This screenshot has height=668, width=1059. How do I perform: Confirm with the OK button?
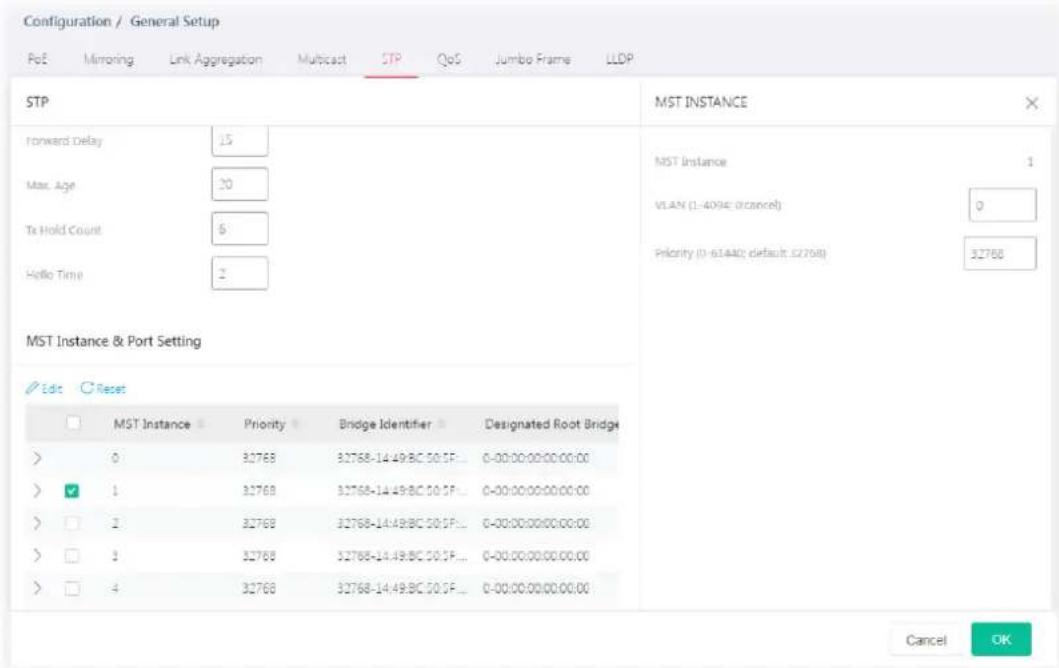tap(1001, 639)
